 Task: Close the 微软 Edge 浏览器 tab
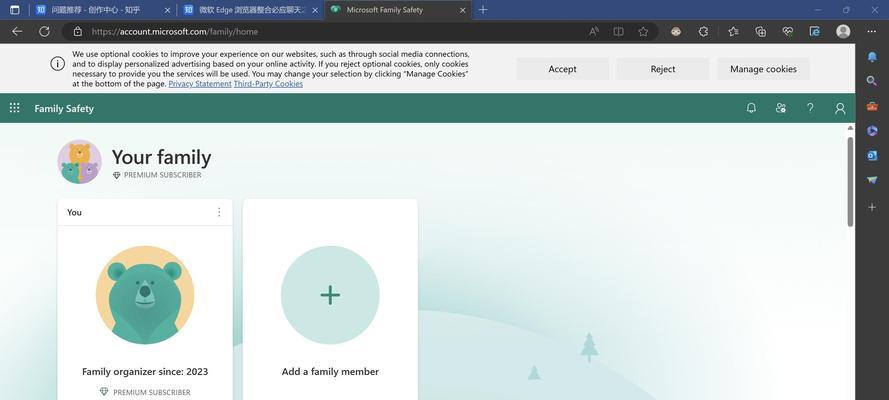[315, 10]
